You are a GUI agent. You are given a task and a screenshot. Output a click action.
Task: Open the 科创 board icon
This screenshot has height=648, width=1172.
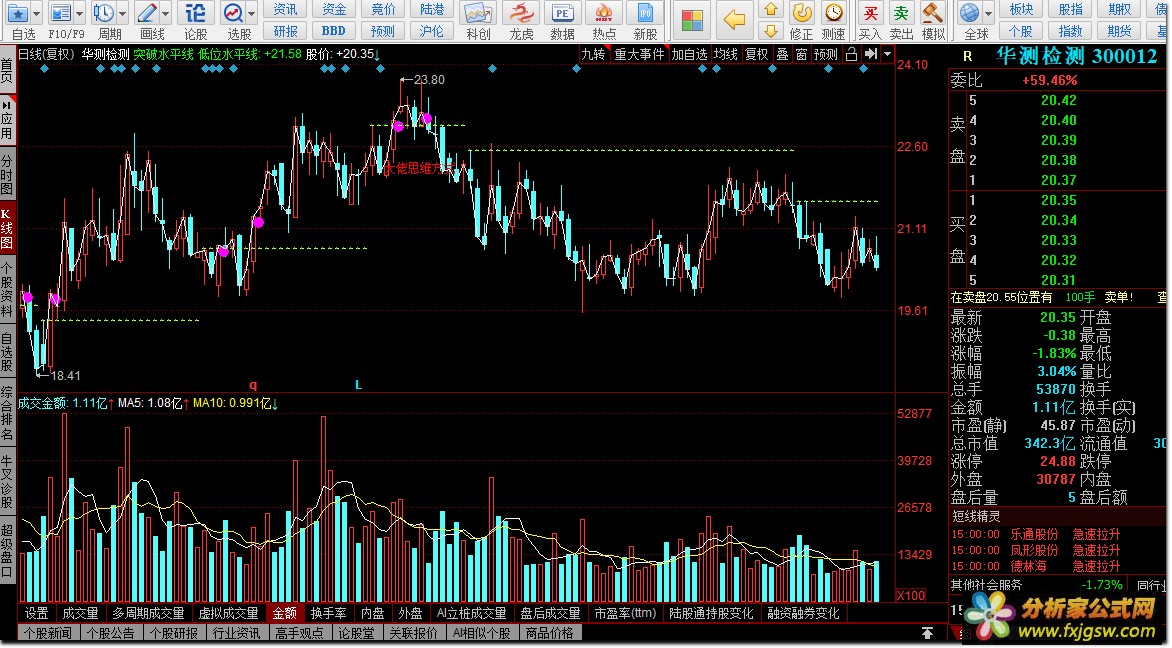[x=478, y=13]
